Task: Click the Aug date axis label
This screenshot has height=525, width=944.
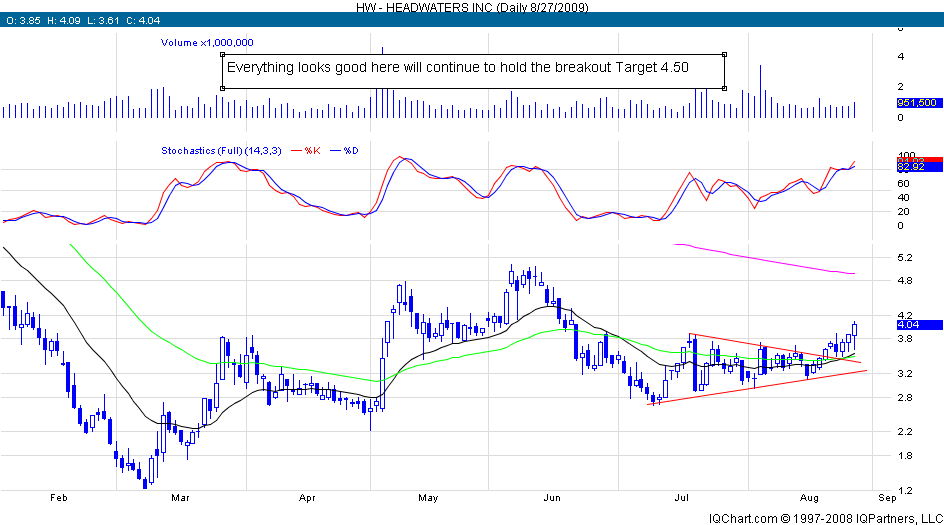Action: tap(809, 498)
